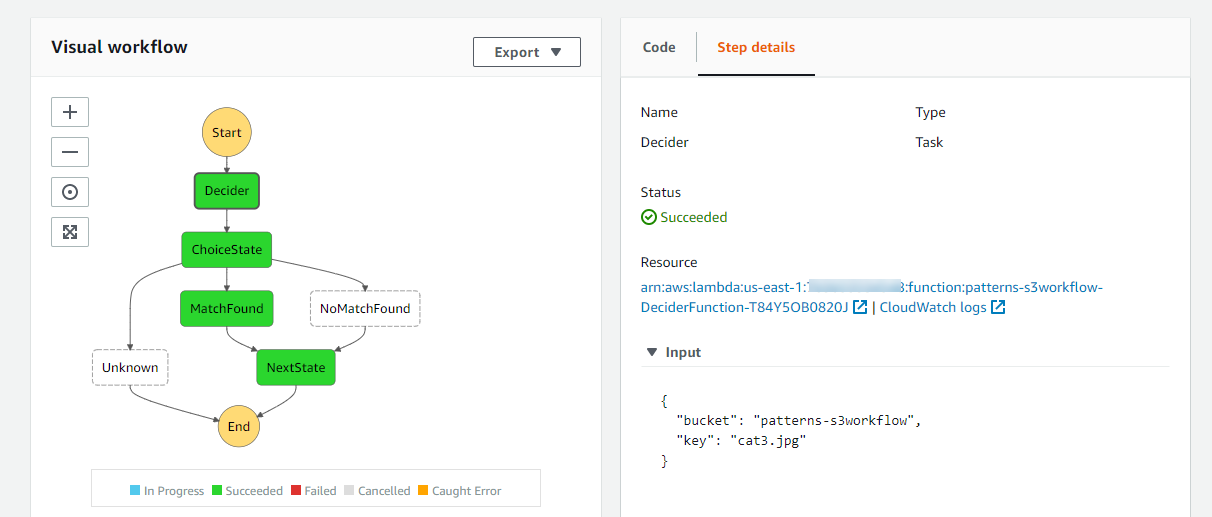This screenshot has height=517, width=1212.
Task: Click the Cancelled legend swatch
Action: [x=349, y=491]
